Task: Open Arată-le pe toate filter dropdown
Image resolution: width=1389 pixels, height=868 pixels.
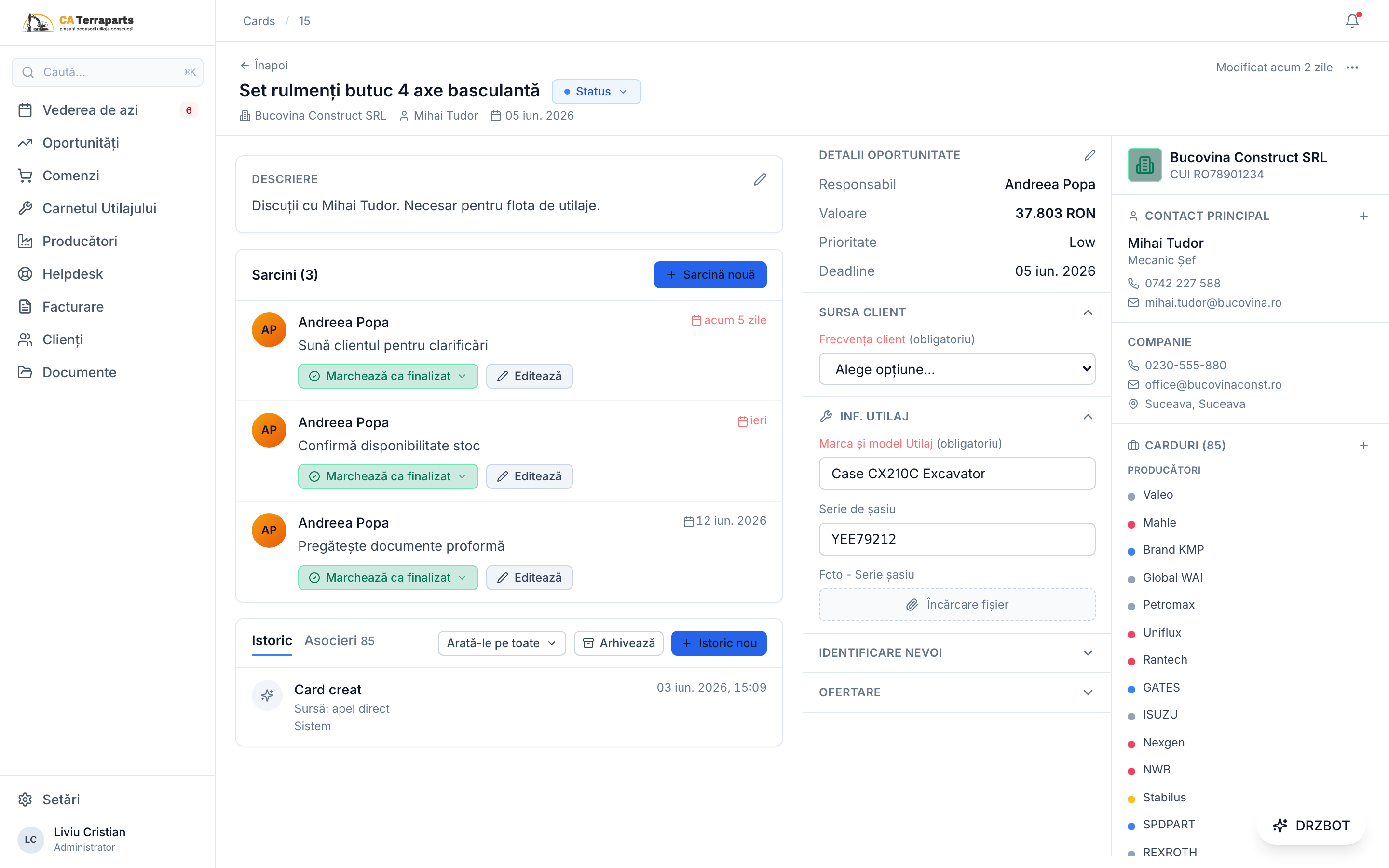Action: (x=501, y=643)
